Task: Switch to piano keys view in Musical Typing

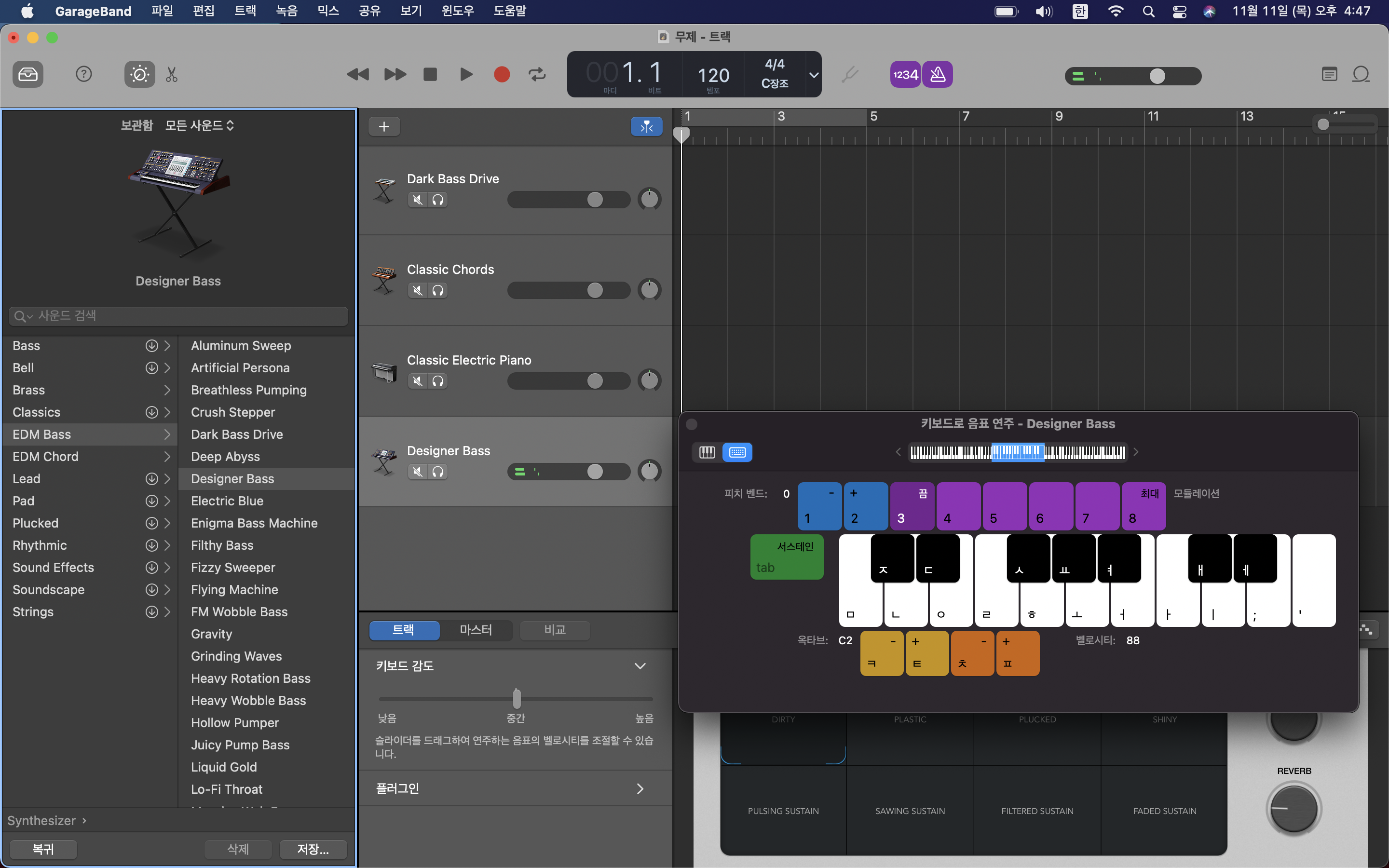Action: click(707, 452)
